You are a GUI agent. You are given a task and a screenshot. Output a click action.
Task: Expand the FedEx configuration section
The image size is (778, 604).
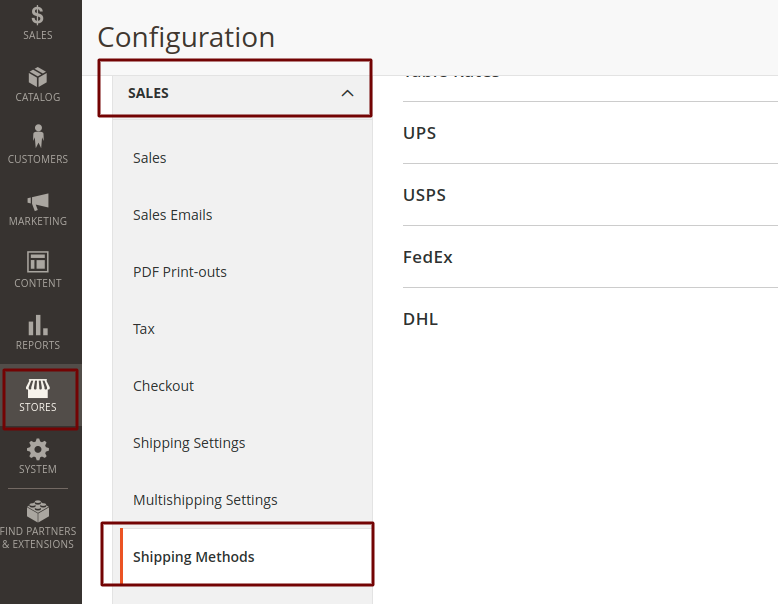click(x=428, y=257)
